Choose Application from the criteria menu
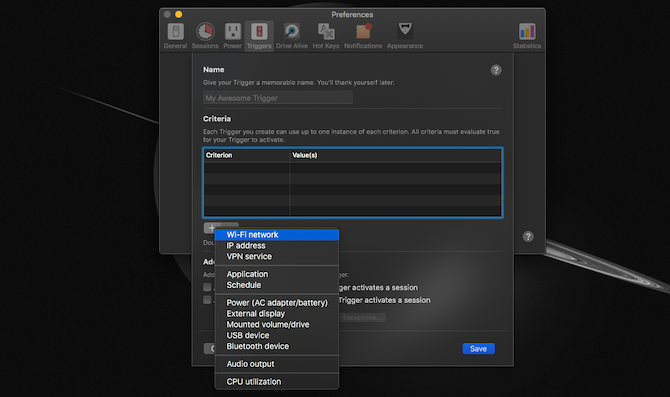The width and height of the screenshot is (670, 397). point(277,274)
